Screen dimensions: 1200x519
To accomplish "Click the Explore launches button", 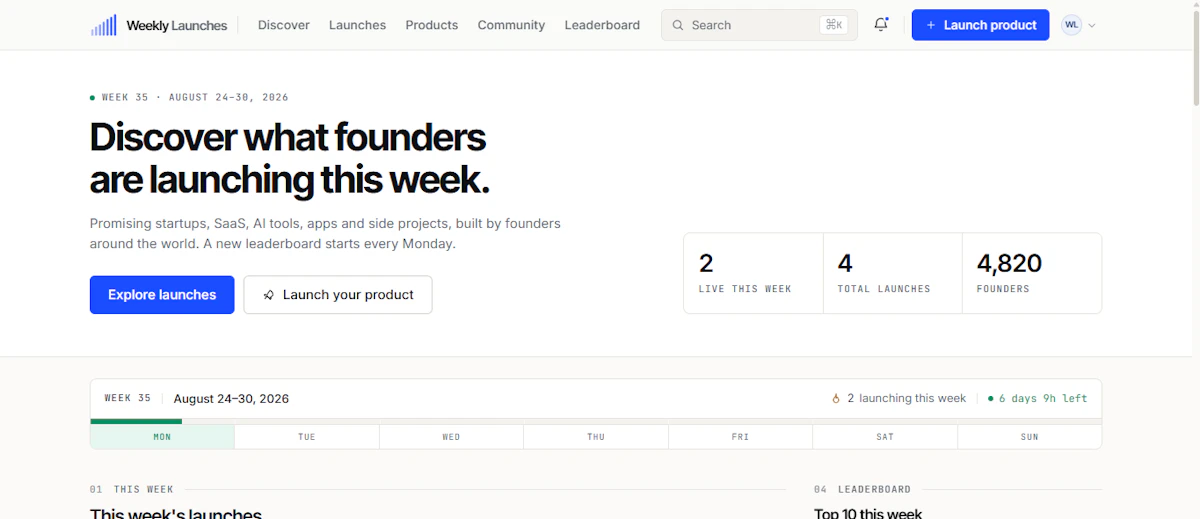I will [x=162, y=295].
